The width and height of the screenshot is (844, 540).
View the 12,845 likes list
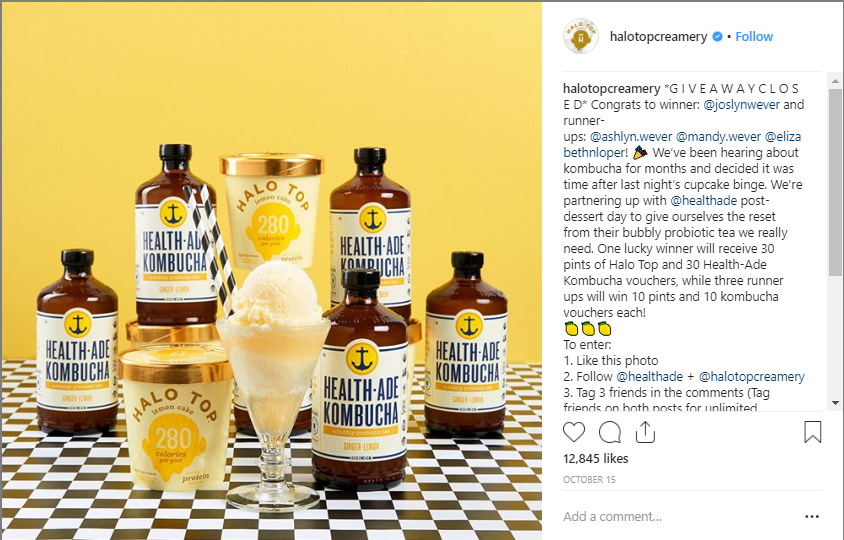595,459
